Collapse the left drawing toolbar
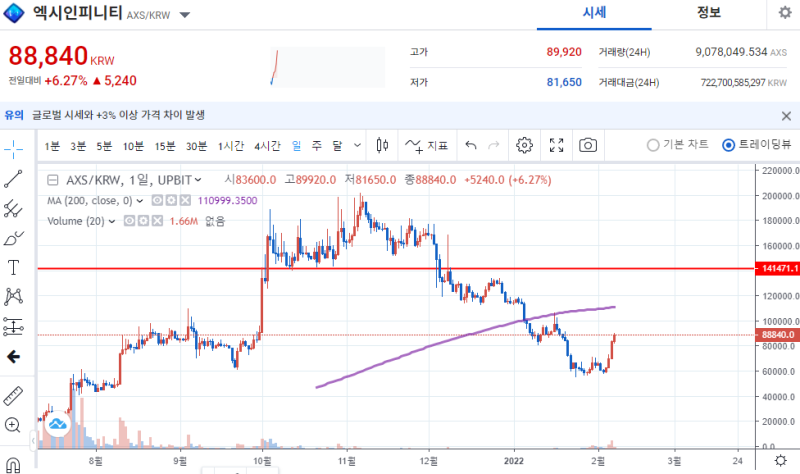This screenshot has height=474, width=800. pos(33,440)
